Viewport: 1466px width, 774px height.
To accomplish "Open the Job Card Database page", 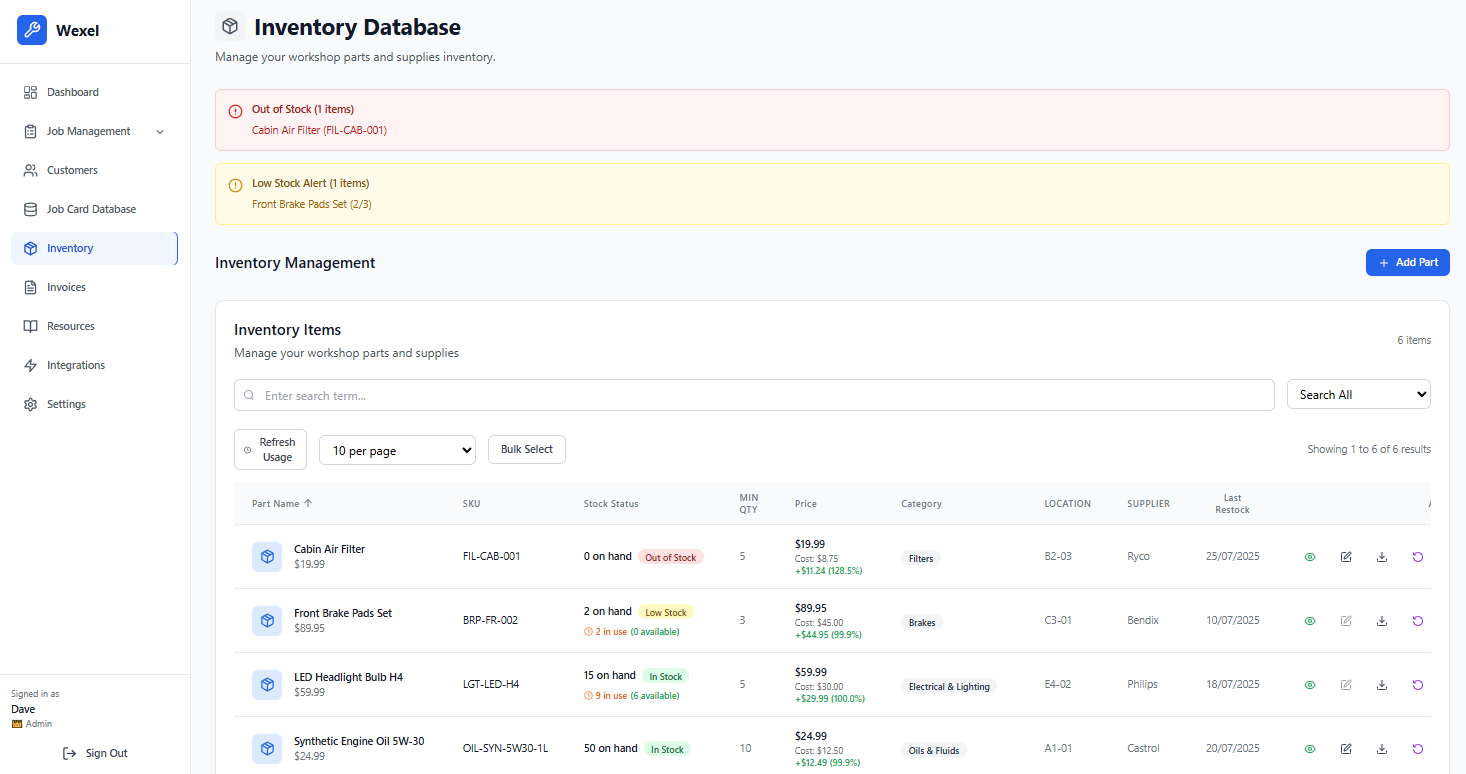I will 94,209.
